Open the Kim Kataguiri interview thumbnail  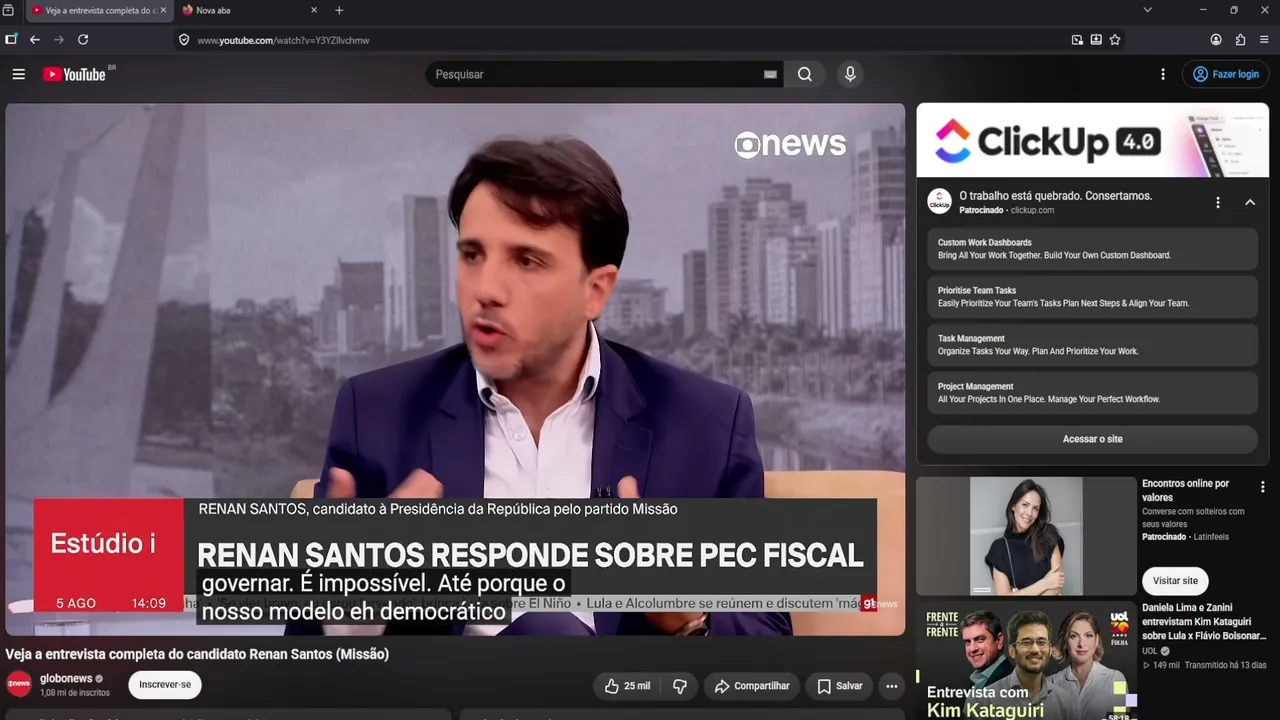point(1026,660)
